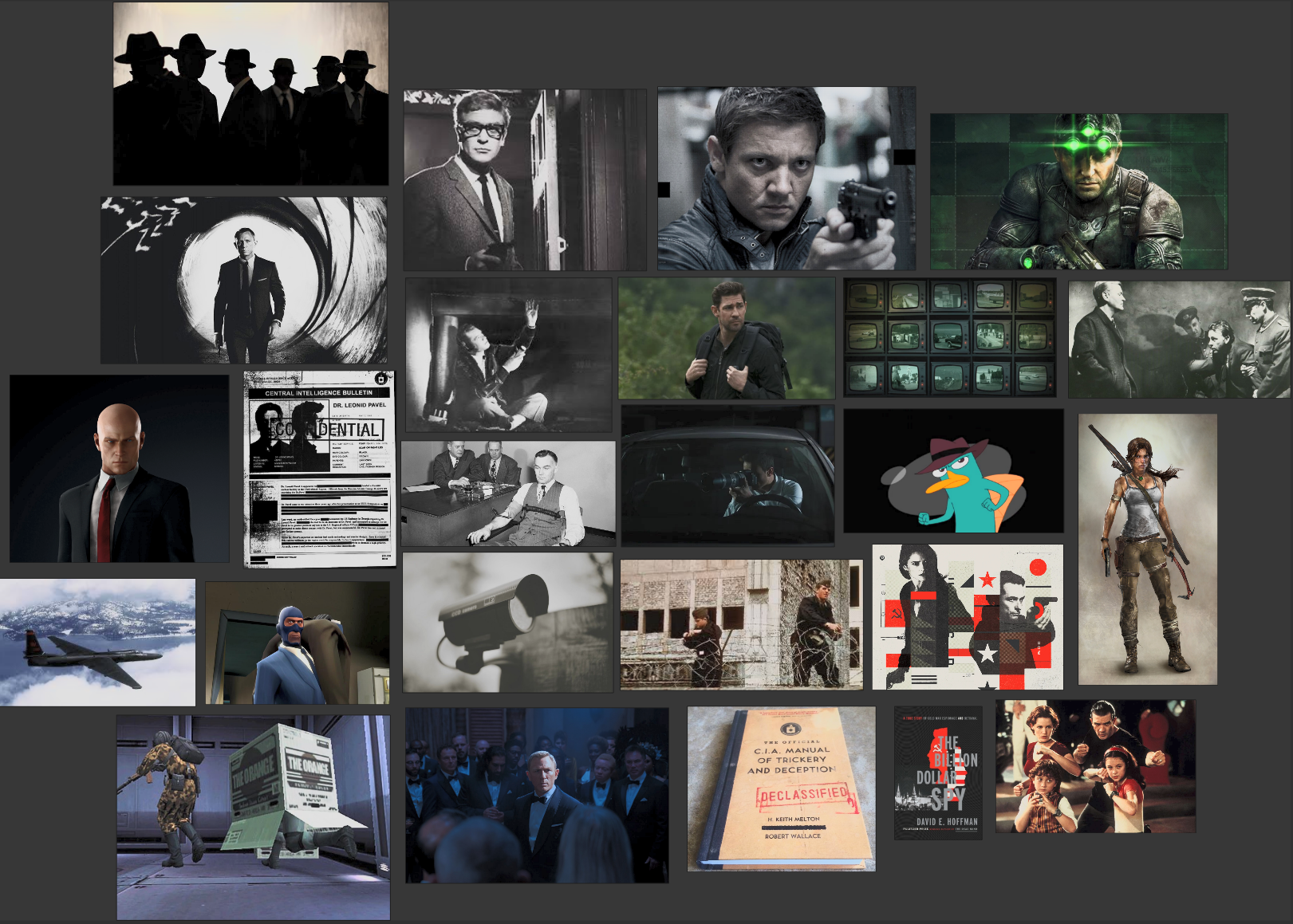Pick the green night-vision goggles soldier image
This screenshot has height=924, width=1293.
[x=1079, y=191]
